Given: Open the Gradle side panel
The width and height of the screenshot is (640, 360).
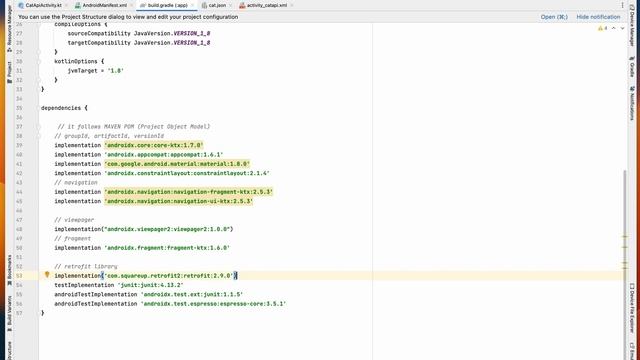Looking at the screenshot, I should pyautogui.click(x=632, y=67).
